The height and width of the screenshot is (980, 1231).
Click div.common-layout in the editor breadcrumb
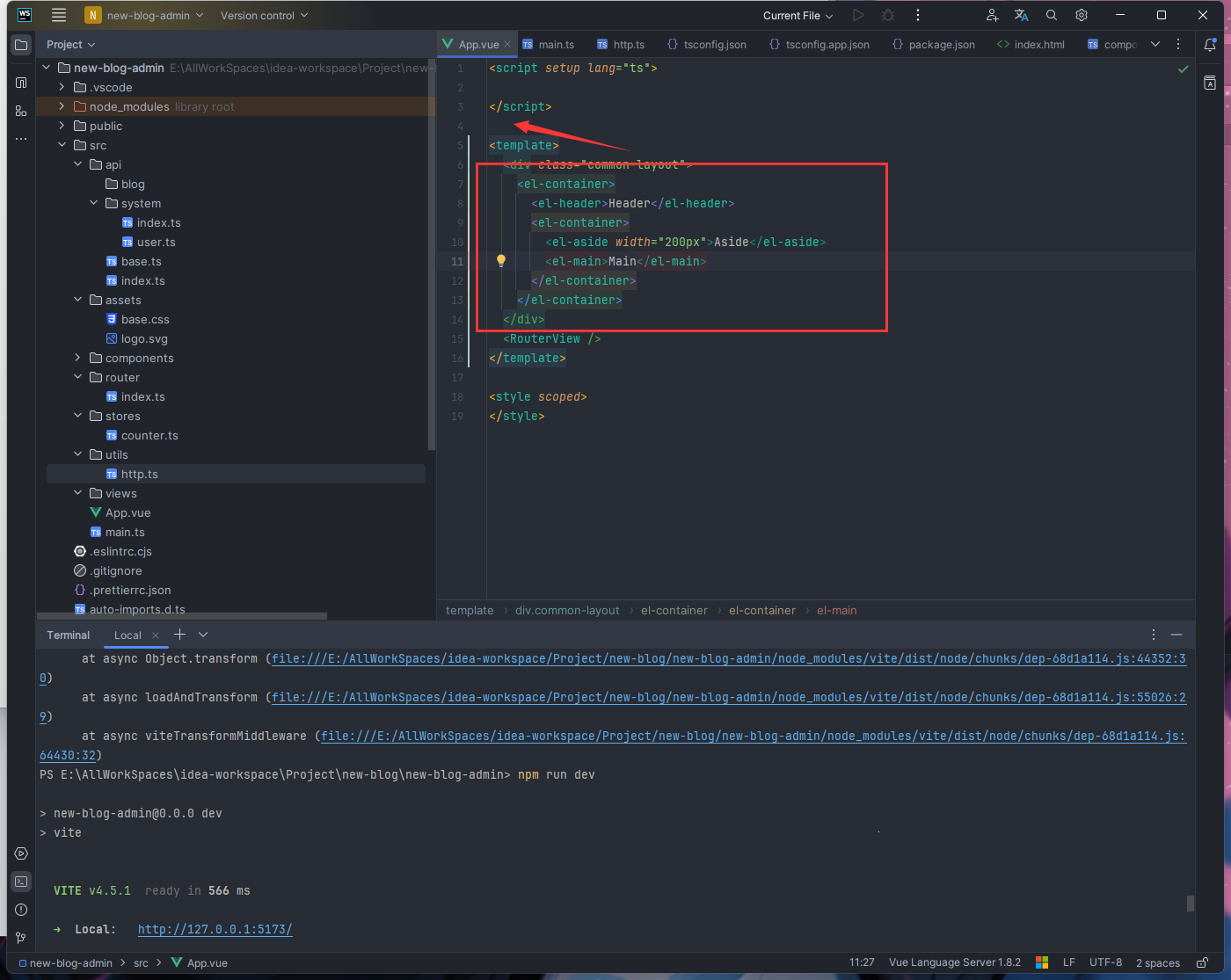567,610
